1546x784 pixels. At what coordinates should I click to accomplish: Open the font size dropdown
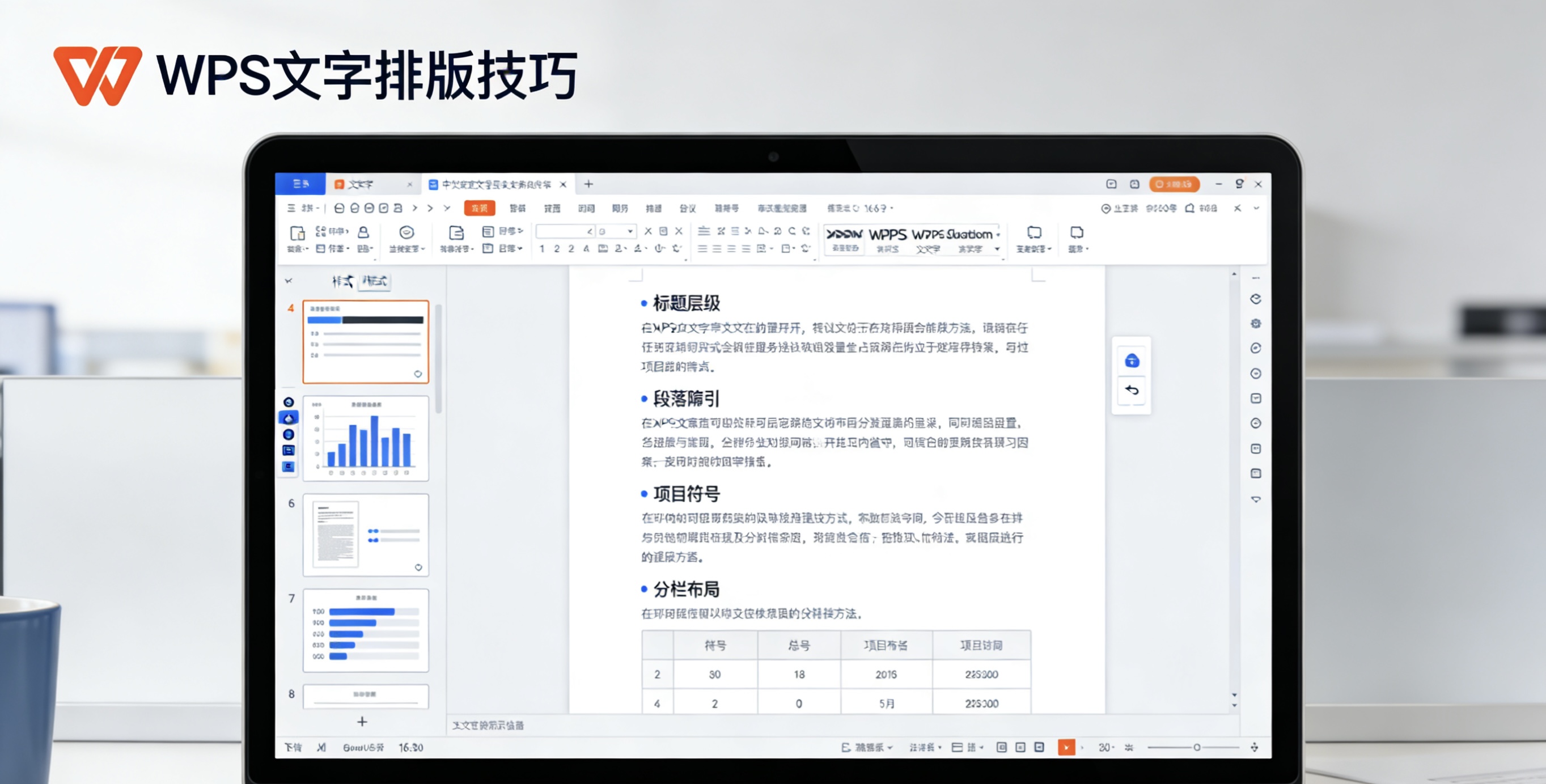click(629, 231)
